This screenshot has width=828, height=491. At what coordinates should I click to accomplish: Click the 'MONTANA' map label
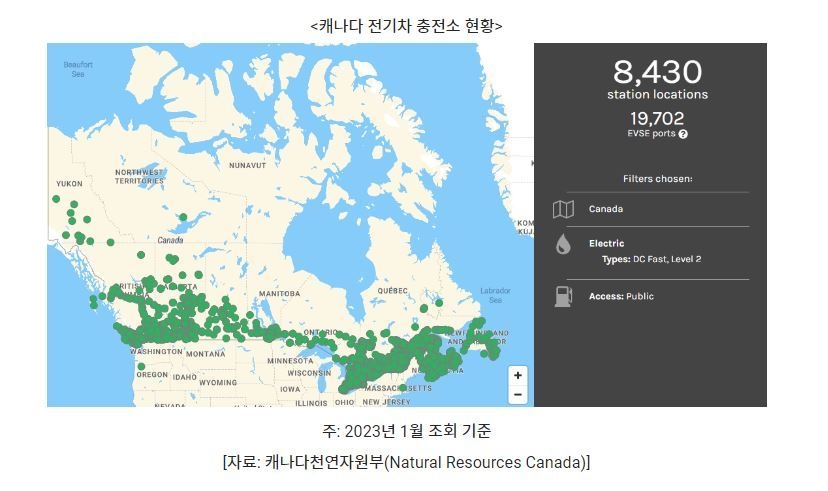point(205,354)
